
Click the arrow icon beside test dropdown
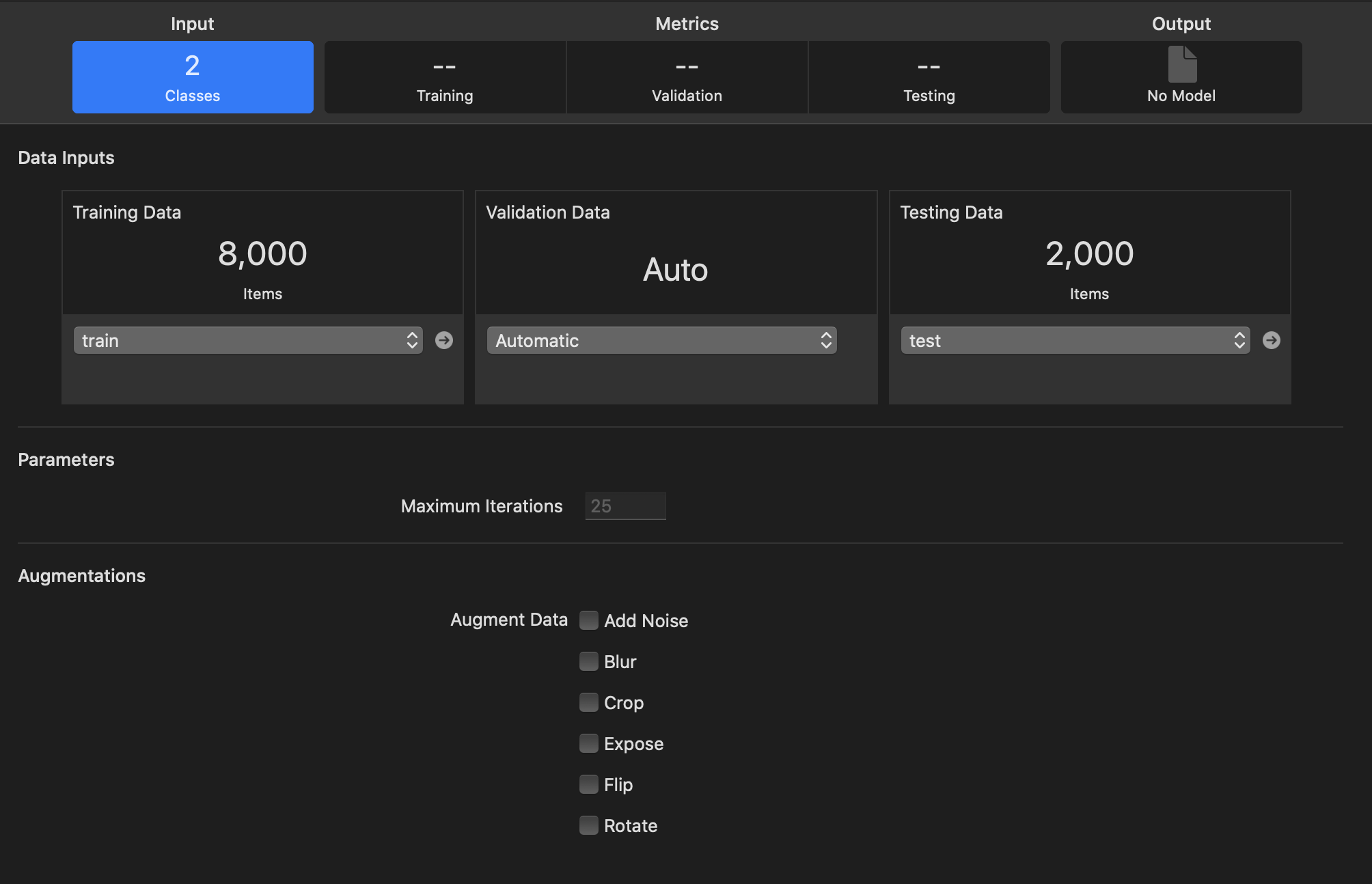(1272, 340)
